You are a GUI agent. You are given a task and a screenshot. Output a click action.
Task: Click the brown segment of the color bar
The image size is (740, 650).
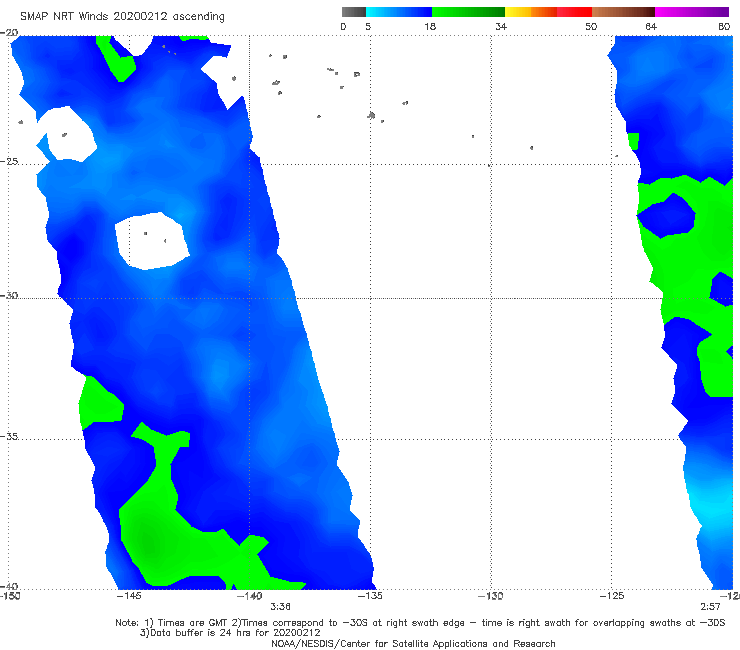pyautogui.click(x=623, y=12)
